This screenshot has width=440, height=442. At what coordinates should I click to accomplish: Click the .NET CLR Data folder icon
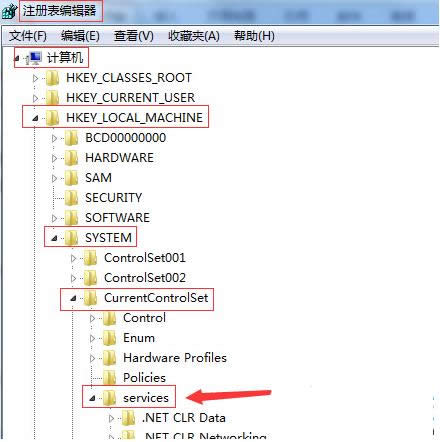[x=128, y=418]
